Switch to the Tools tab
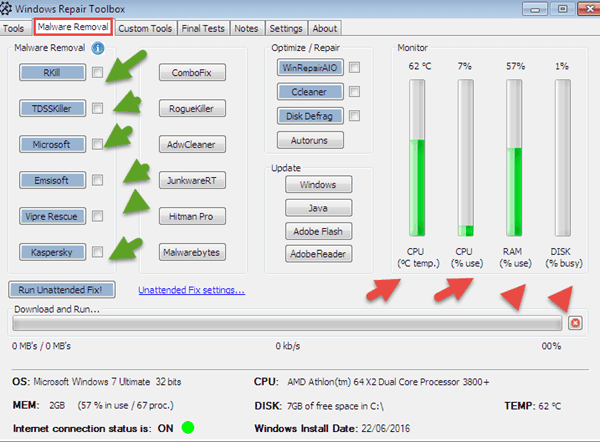 coord(13,29)
